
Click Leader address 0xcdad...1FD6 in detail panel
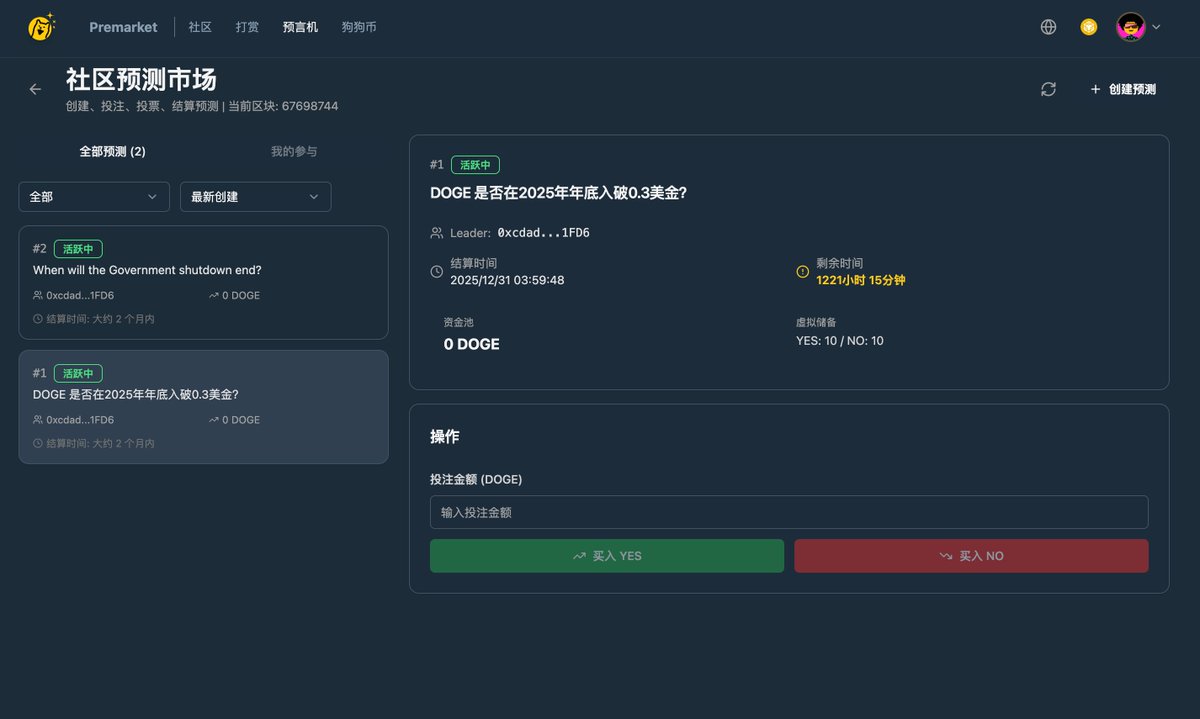(543, 233)
